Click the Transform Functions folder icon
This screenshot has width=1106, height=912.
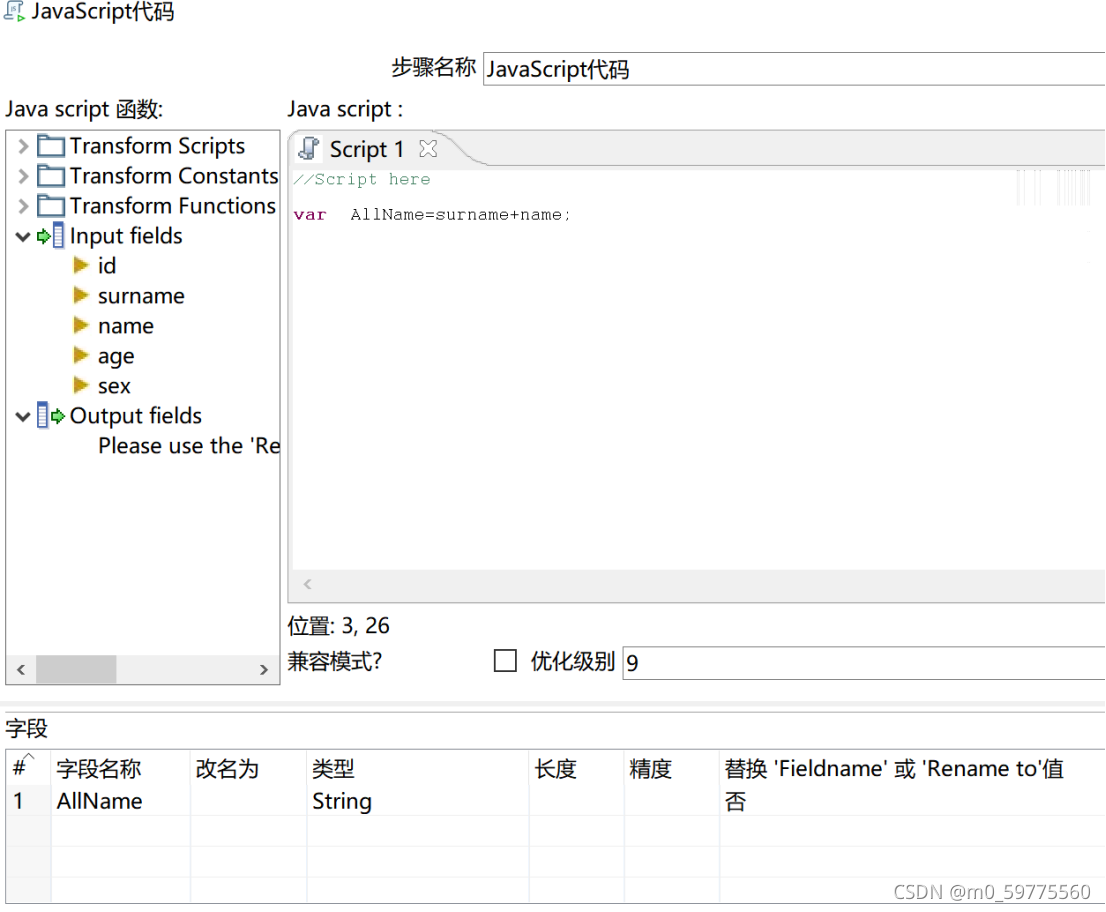(x=51, y=206)
